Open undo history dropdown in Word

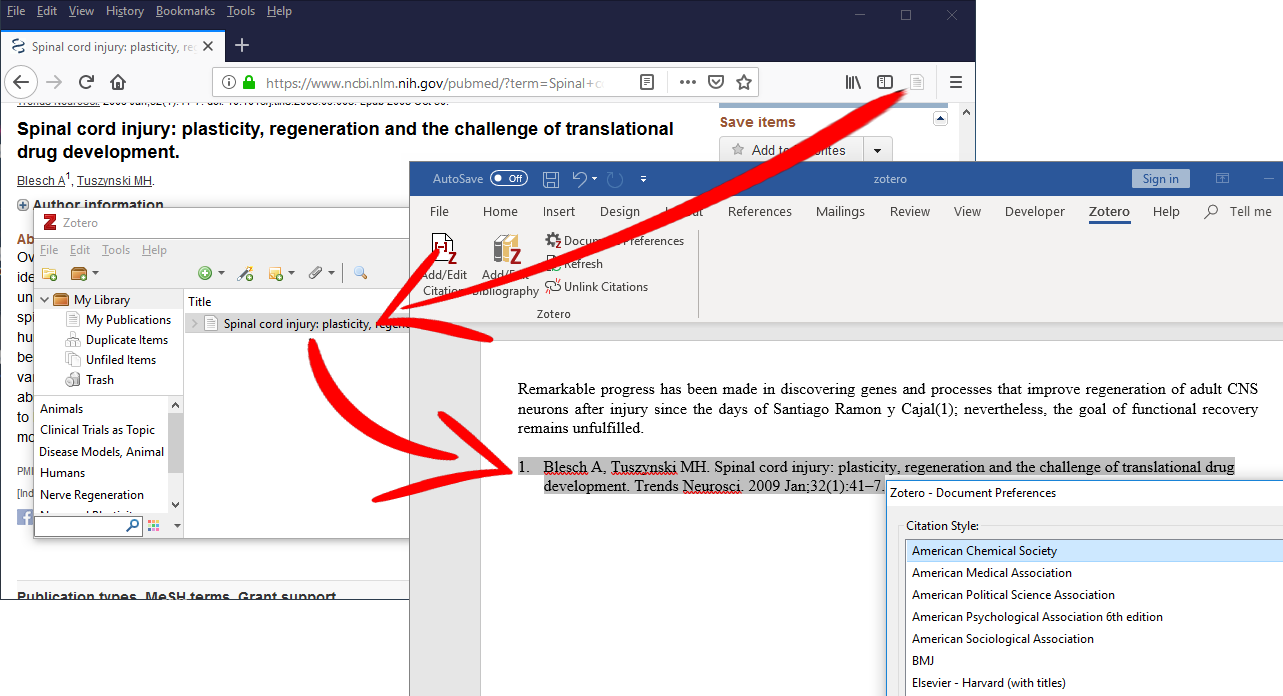594,179
